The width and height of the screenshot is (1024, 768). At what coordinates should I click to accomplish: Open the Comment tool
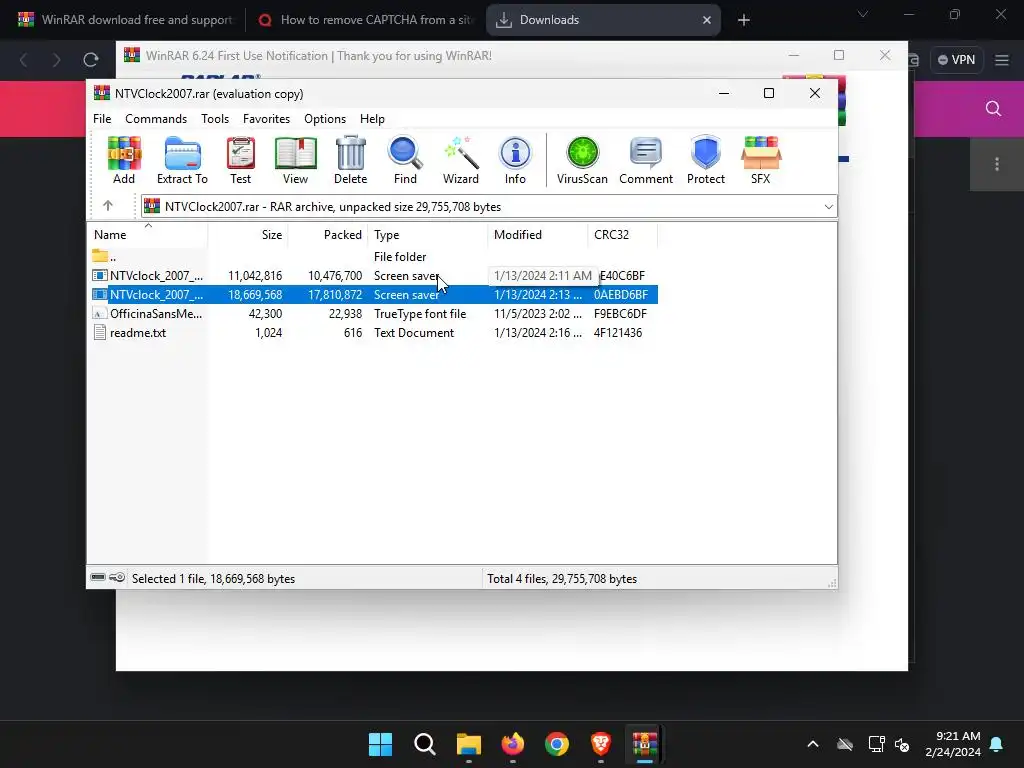click(x=646, y=160)
